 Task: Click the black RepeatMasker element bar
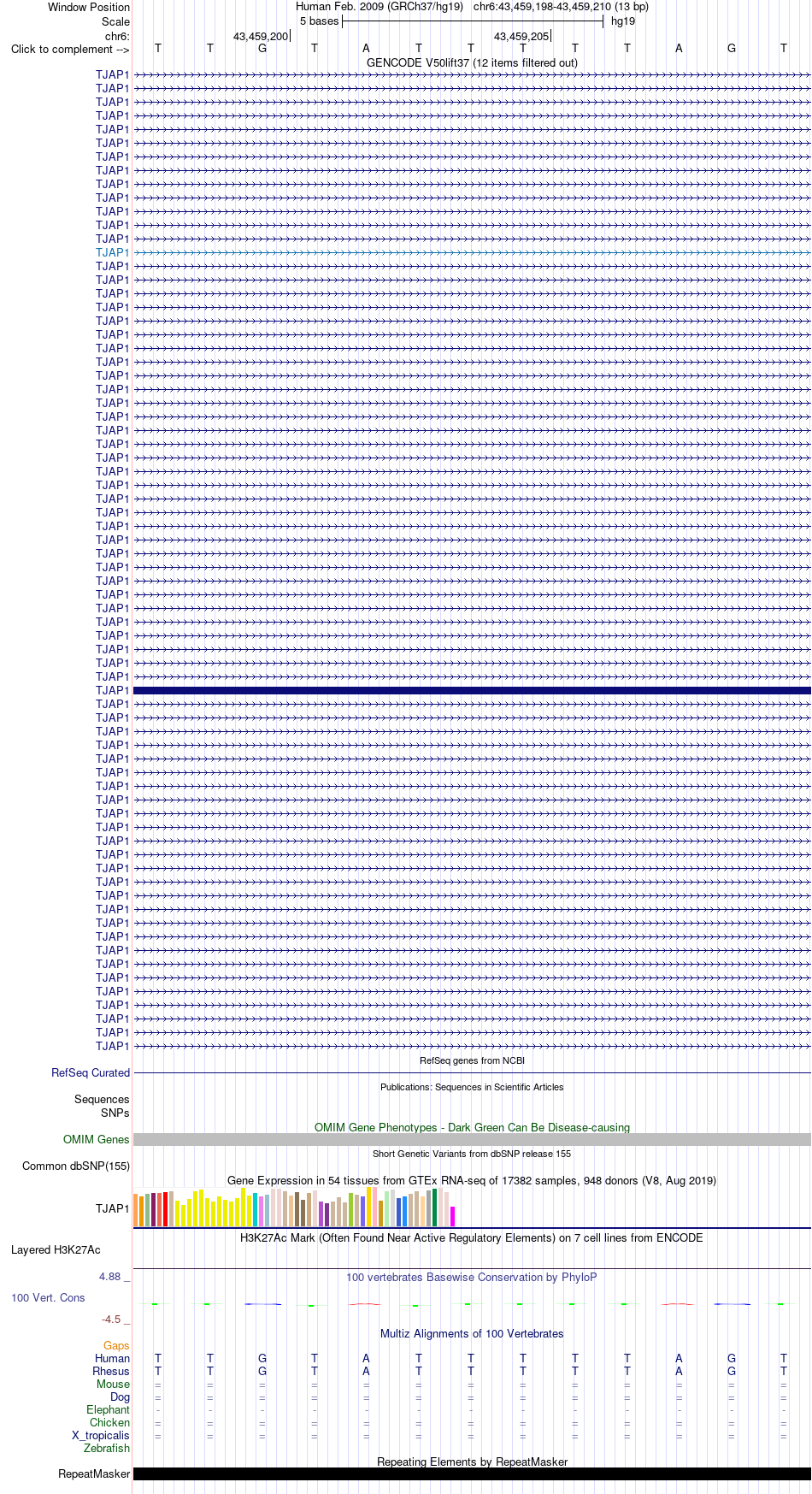click(x=472, y=1473)
